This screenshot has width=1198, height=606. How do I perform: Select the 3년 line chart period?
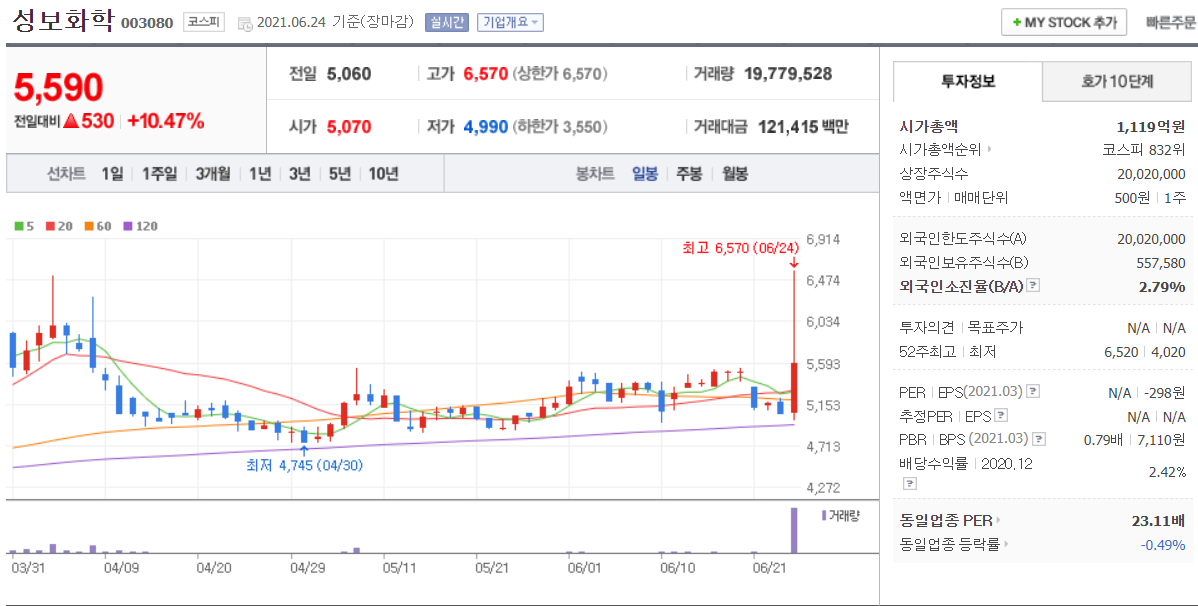(300, 174)
